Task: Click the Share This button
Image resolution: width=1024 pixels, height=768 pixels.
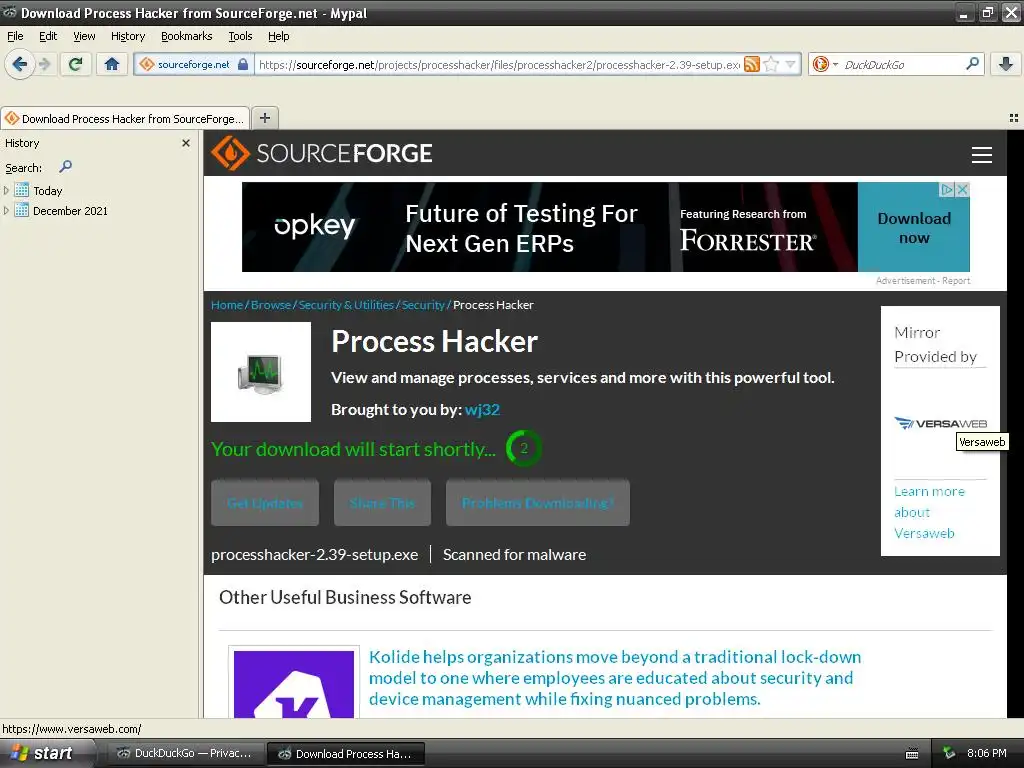Action: pos(382,503)
